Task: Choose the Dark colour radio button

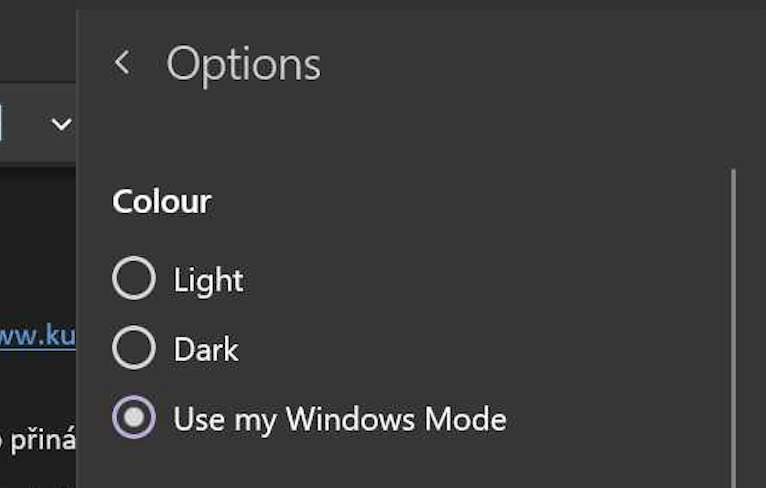Action: coord(134,349)
